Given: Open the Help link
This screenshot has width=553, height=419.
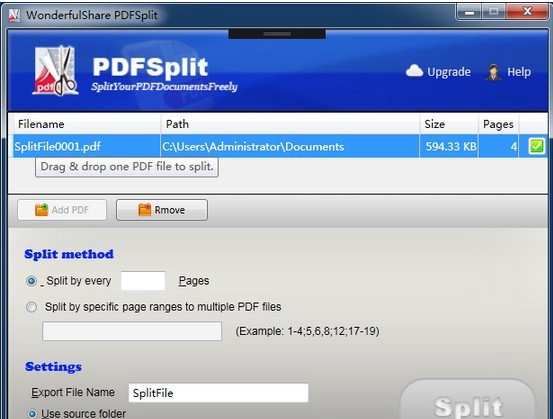Looking at the screenshot, I should 519,72.
